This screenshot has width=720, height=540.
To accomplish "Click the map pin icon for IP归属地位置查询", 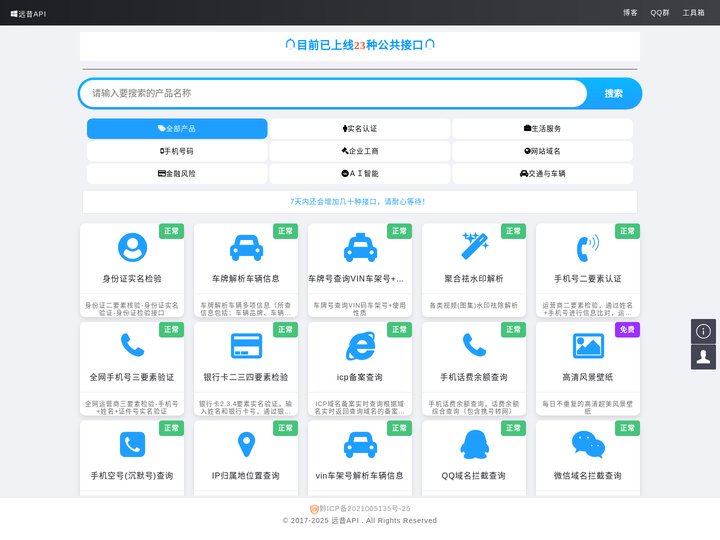I will (246, 444).
